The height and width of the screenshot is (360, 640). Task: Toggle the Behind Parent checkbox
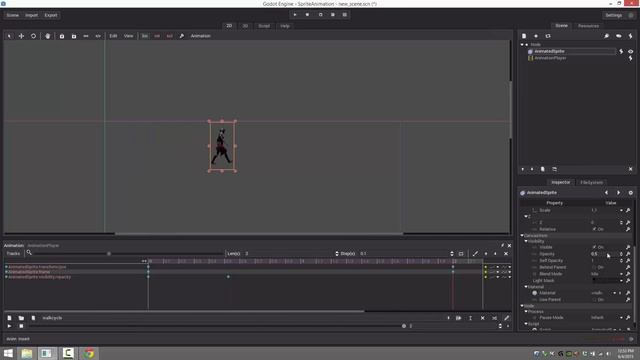pos(594,267)
